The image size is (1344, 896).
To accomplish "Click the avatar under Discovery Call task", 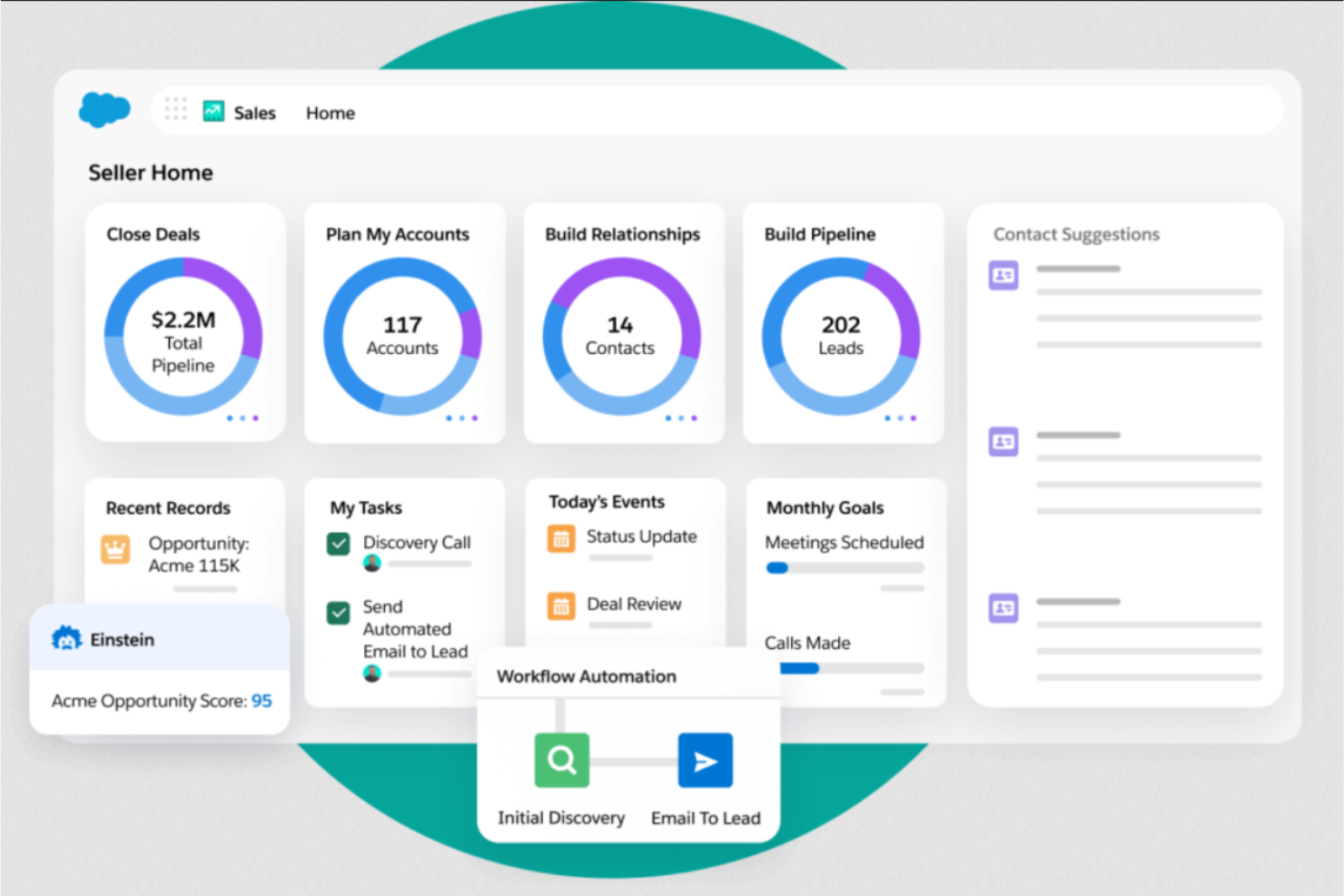I will 371,564.
